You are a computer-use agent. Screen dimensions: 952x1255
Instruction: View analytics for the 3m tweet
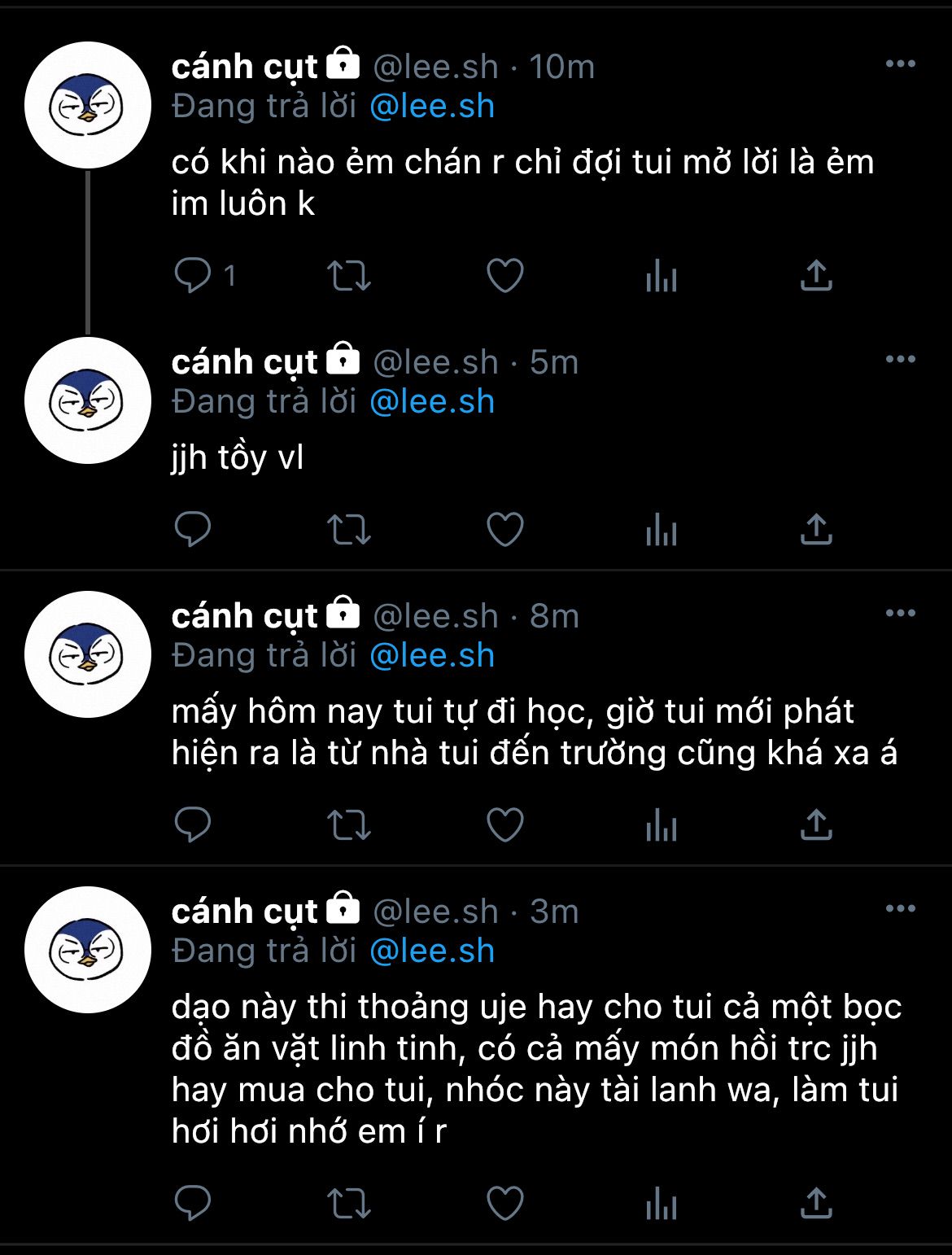click(661, 1203)
